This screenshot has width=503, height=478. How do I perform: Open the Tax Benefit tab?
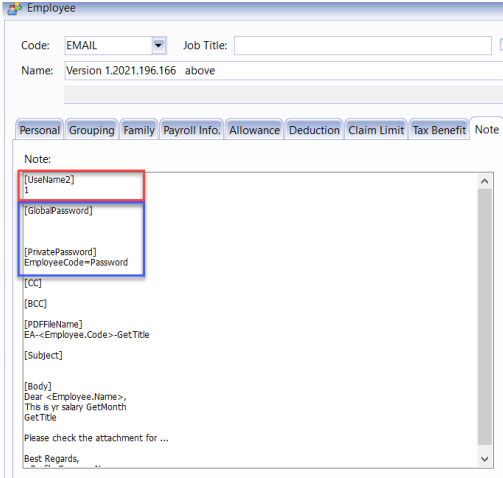[x=439, y=130]
